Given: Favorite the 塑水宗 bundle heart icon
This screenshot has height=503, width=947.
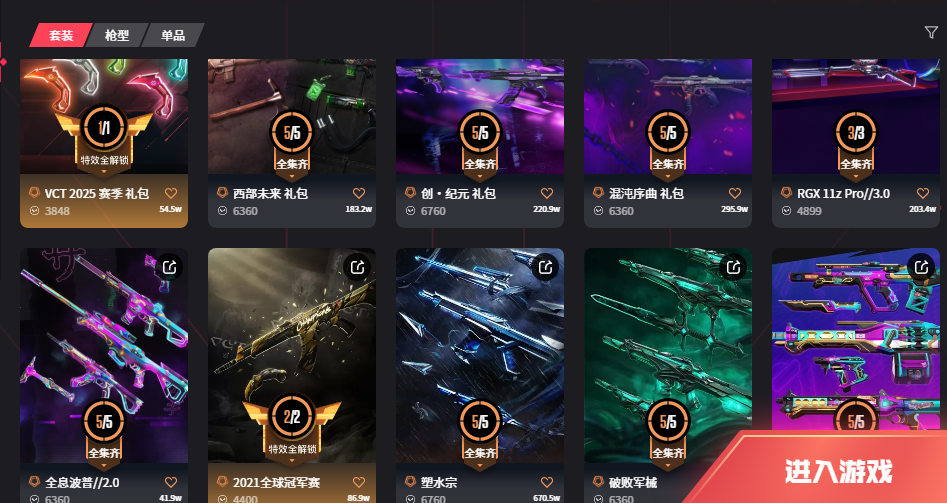Looking at the screenshot, I should point(547,482).
